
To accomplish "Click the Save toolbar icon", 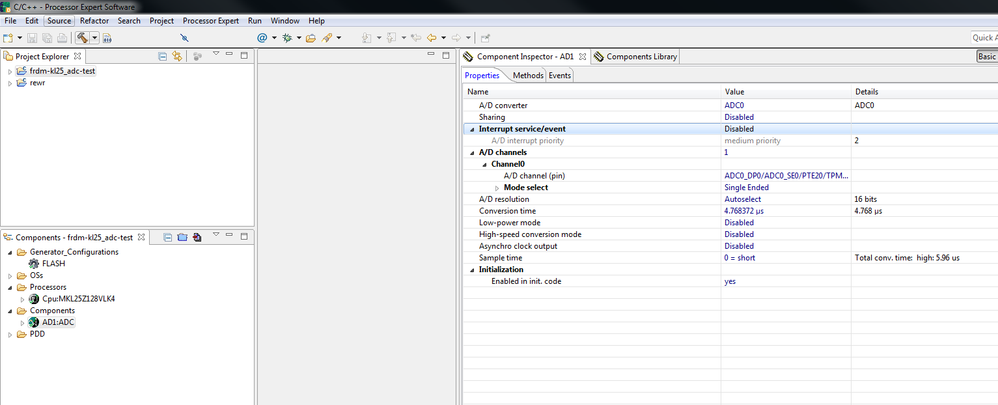I will click(32, 38).
